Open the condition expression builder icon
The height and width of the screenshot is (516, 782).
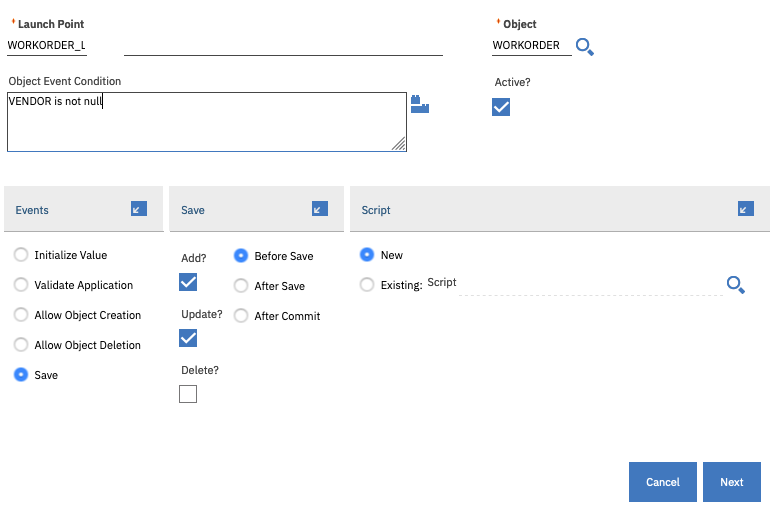(x=420, y=104)
